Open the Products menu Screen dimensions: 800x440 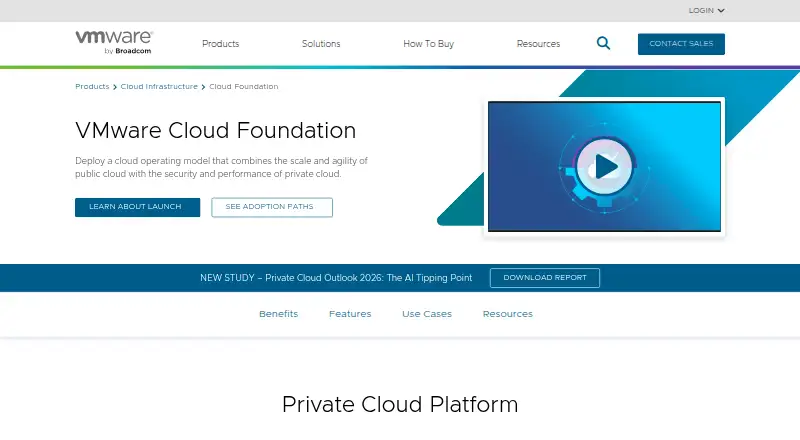coord(220,44)
